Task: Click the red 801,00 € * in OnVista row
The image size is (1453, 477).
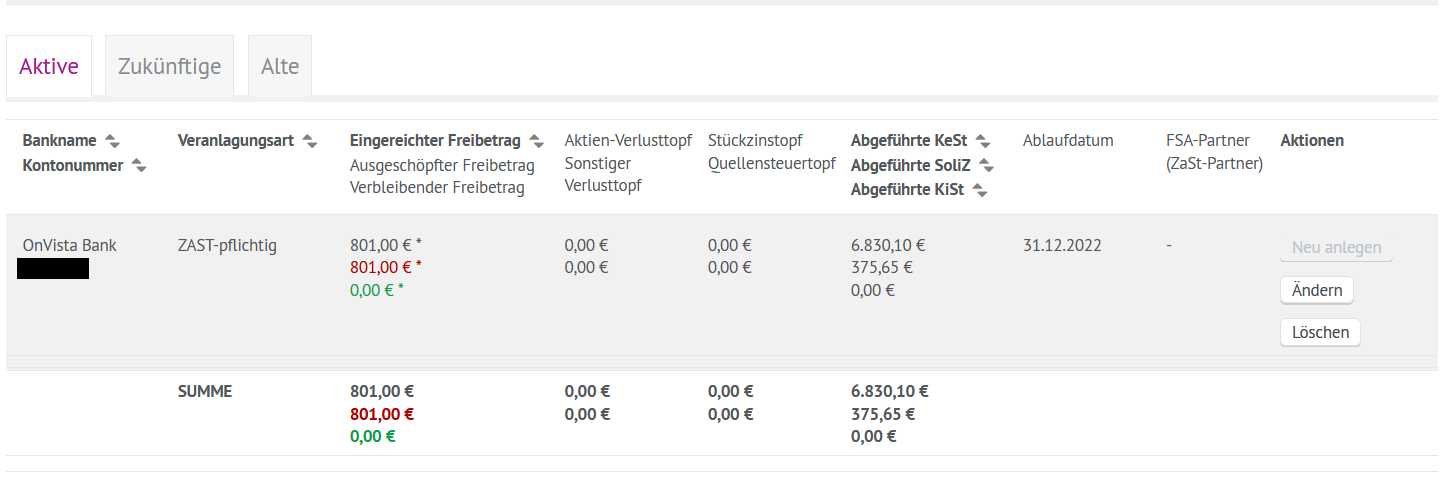Action: point(385,267)
